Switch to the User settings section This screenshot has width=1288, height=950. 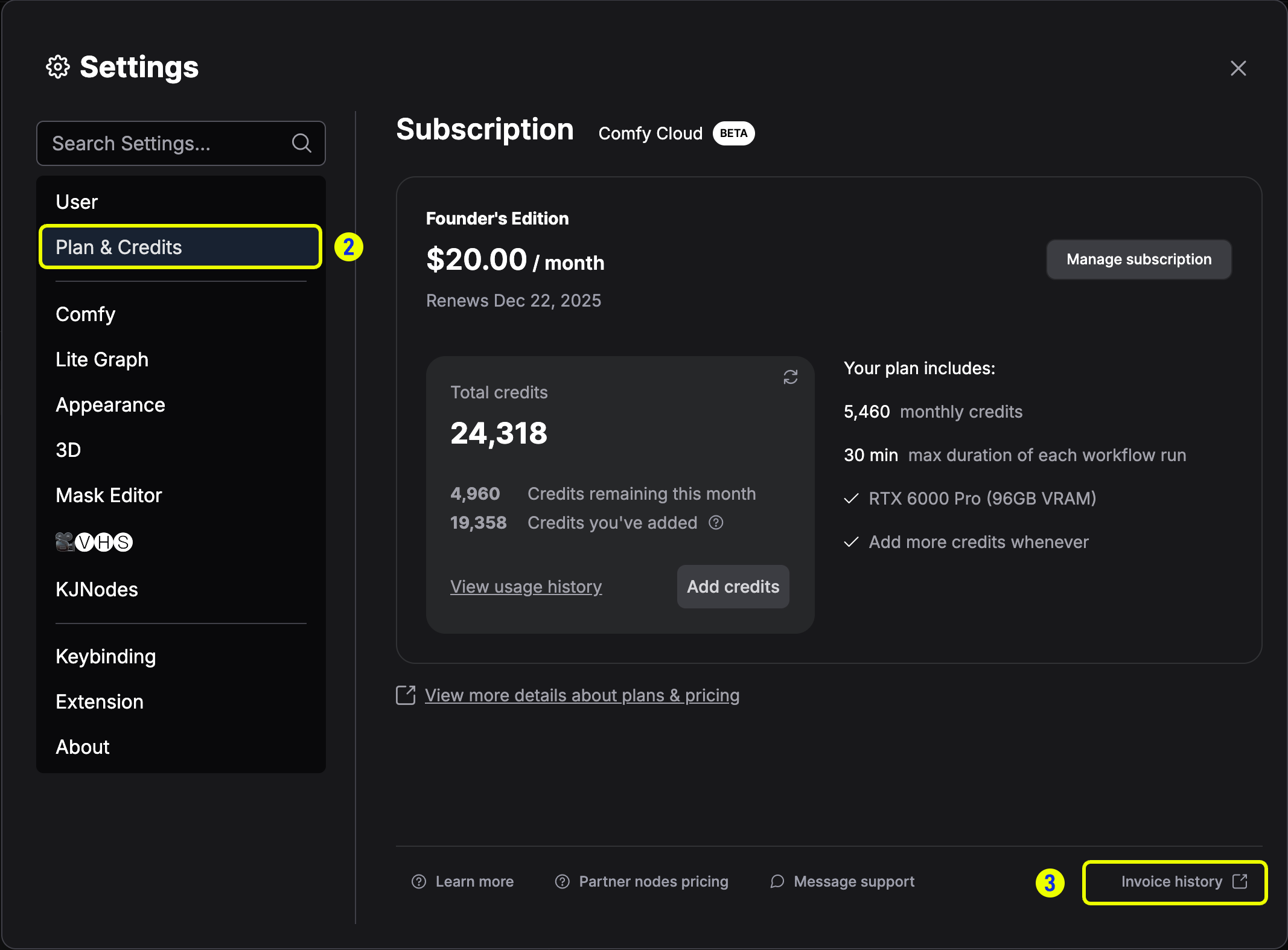(77, 202)
